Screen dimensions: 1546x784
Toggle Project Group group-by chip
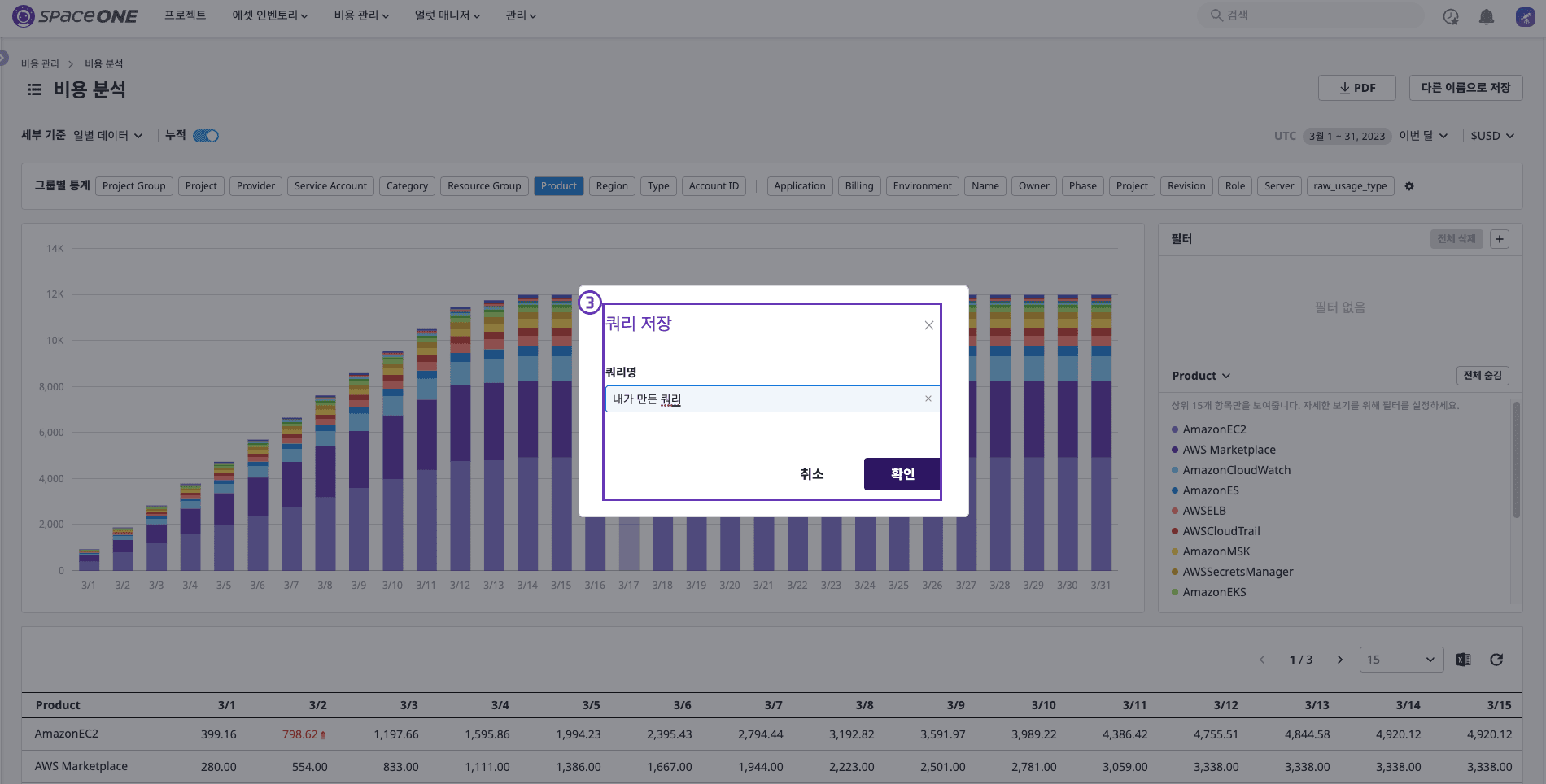click(134, 186)
